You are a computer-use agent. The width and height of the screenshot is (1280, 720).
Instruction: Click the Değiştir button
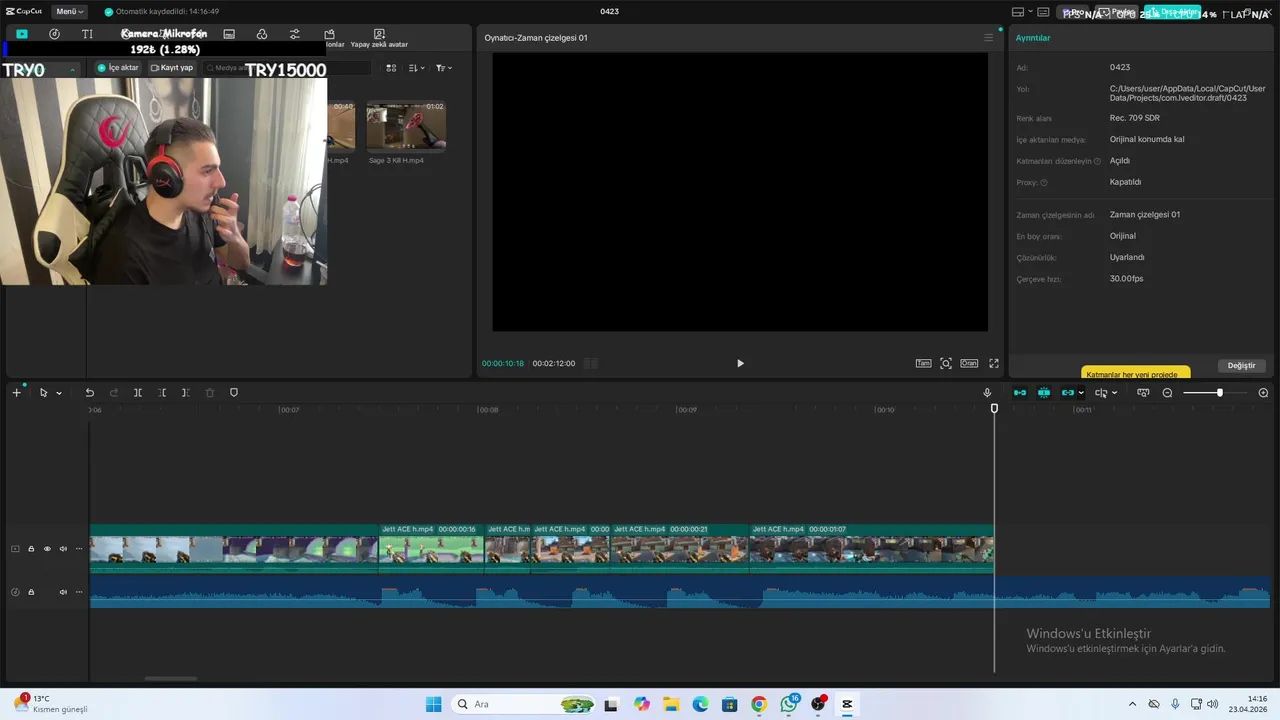coord(1241,365)
